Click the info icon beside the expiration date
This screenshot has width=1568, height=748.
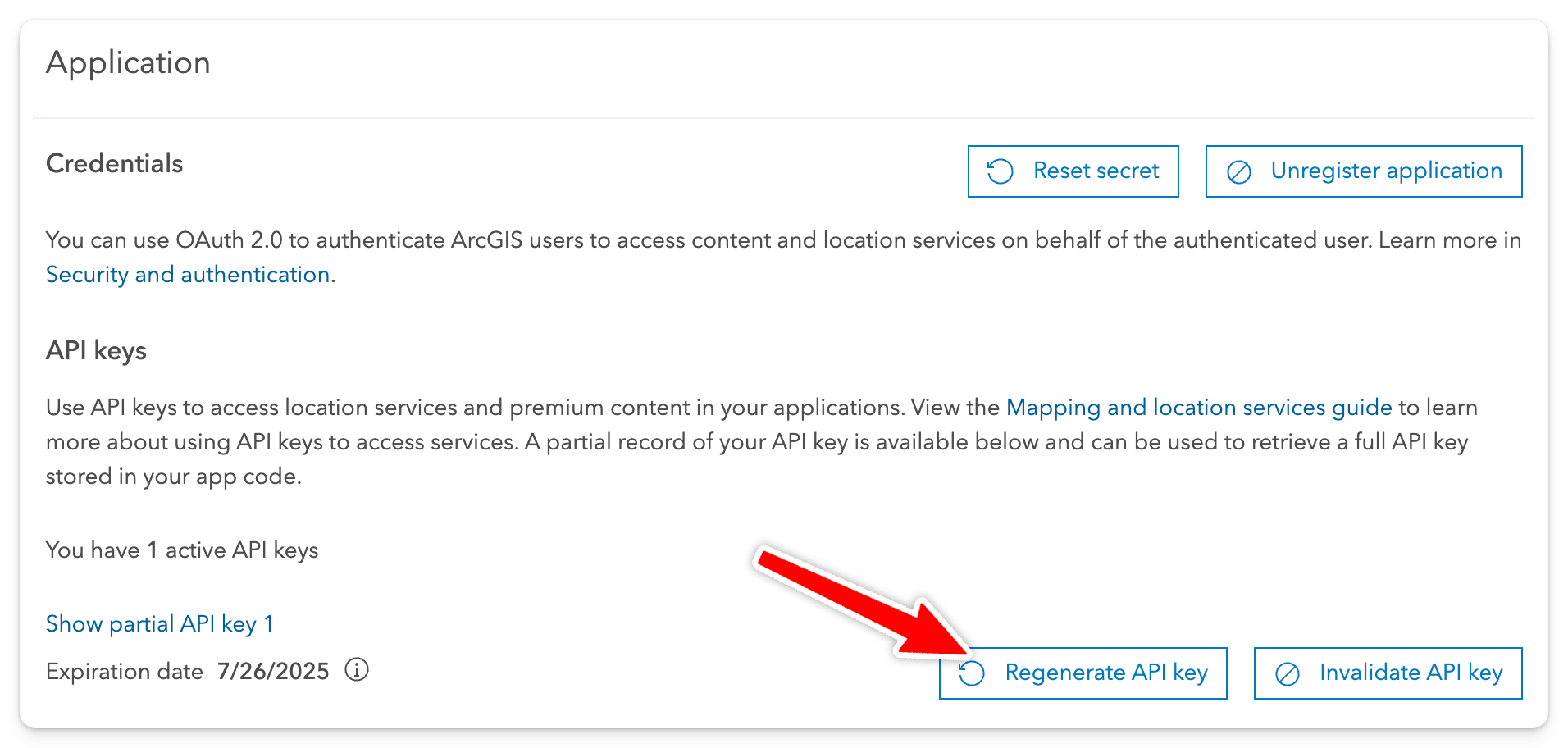pyautogui.click(x=357, y=670)
